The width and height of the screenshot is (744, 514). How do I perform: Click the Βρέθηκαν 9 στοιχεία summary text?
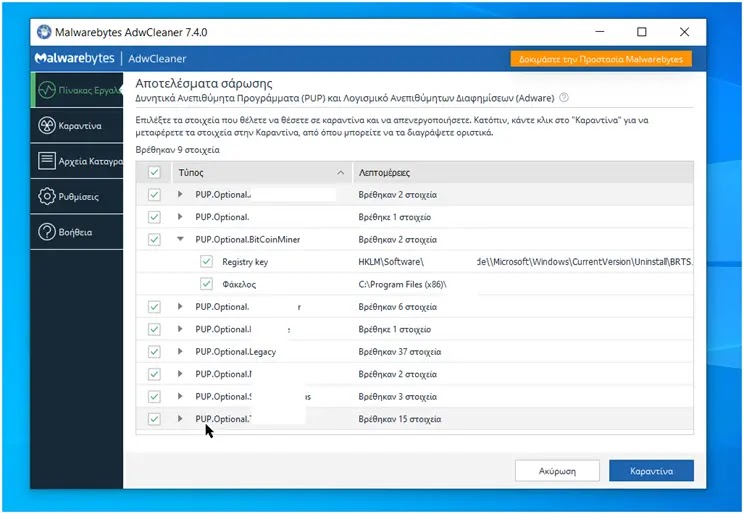coord(177,150)
